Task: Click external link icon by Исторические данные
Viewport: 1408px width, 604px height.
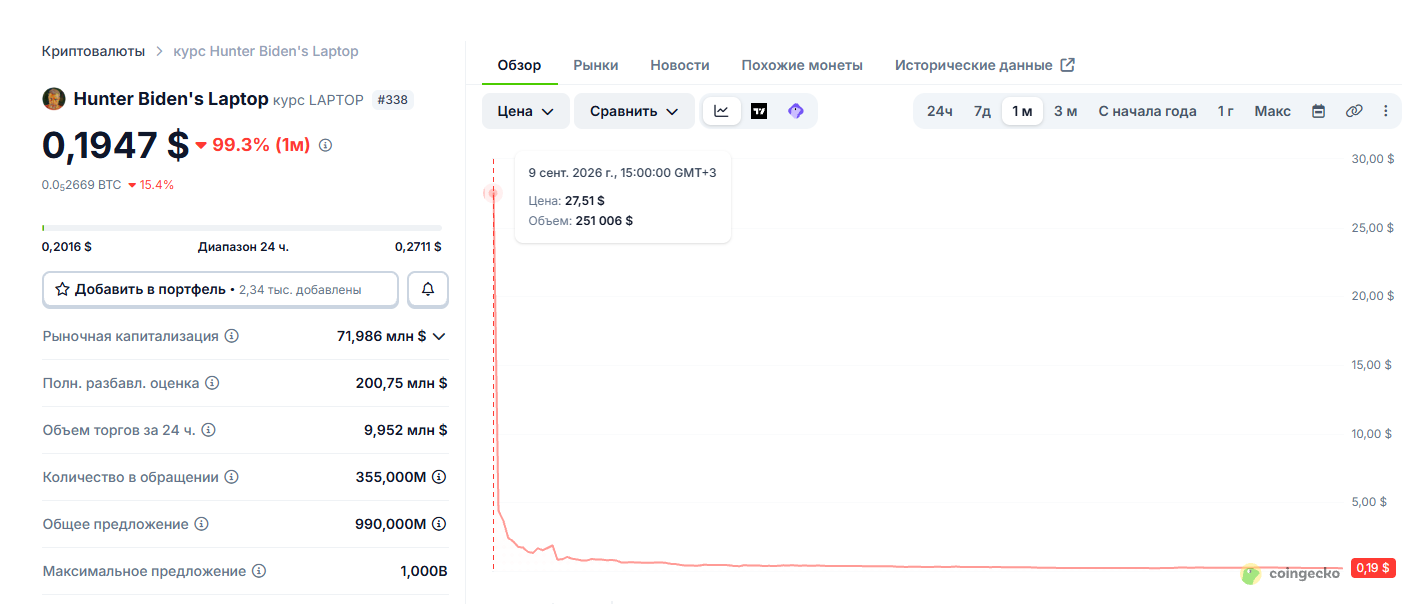Action: pos(1067,65)
